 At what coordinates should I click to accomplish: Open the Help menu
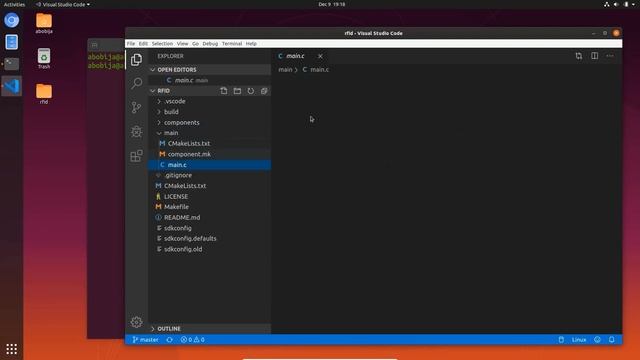251,44
